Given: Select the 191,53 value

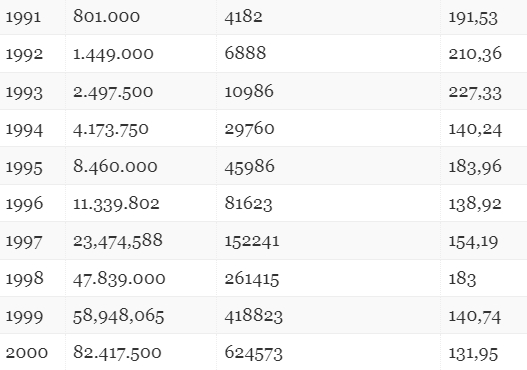Looking at the screenshot, I should click(x=473, y=18).
